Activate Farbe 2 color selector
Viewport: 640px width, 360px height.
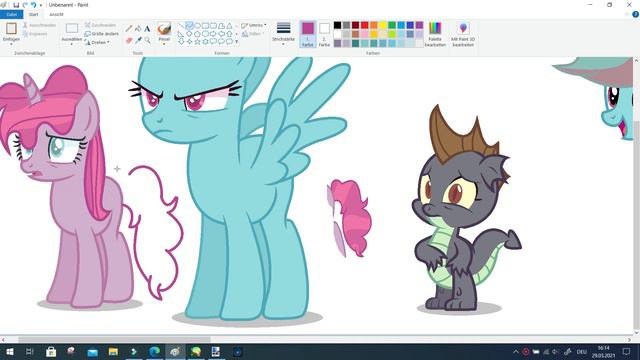[x=324, y=34]
